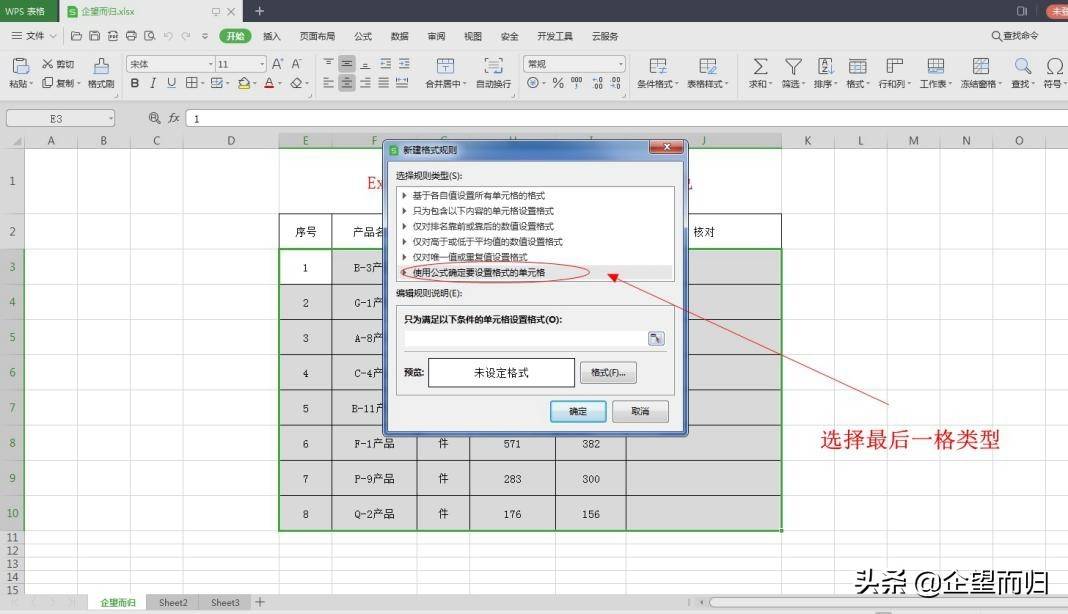The image size is (1068, 614).
Task: Click the fx insert function icon
Action: coord(174,118)
